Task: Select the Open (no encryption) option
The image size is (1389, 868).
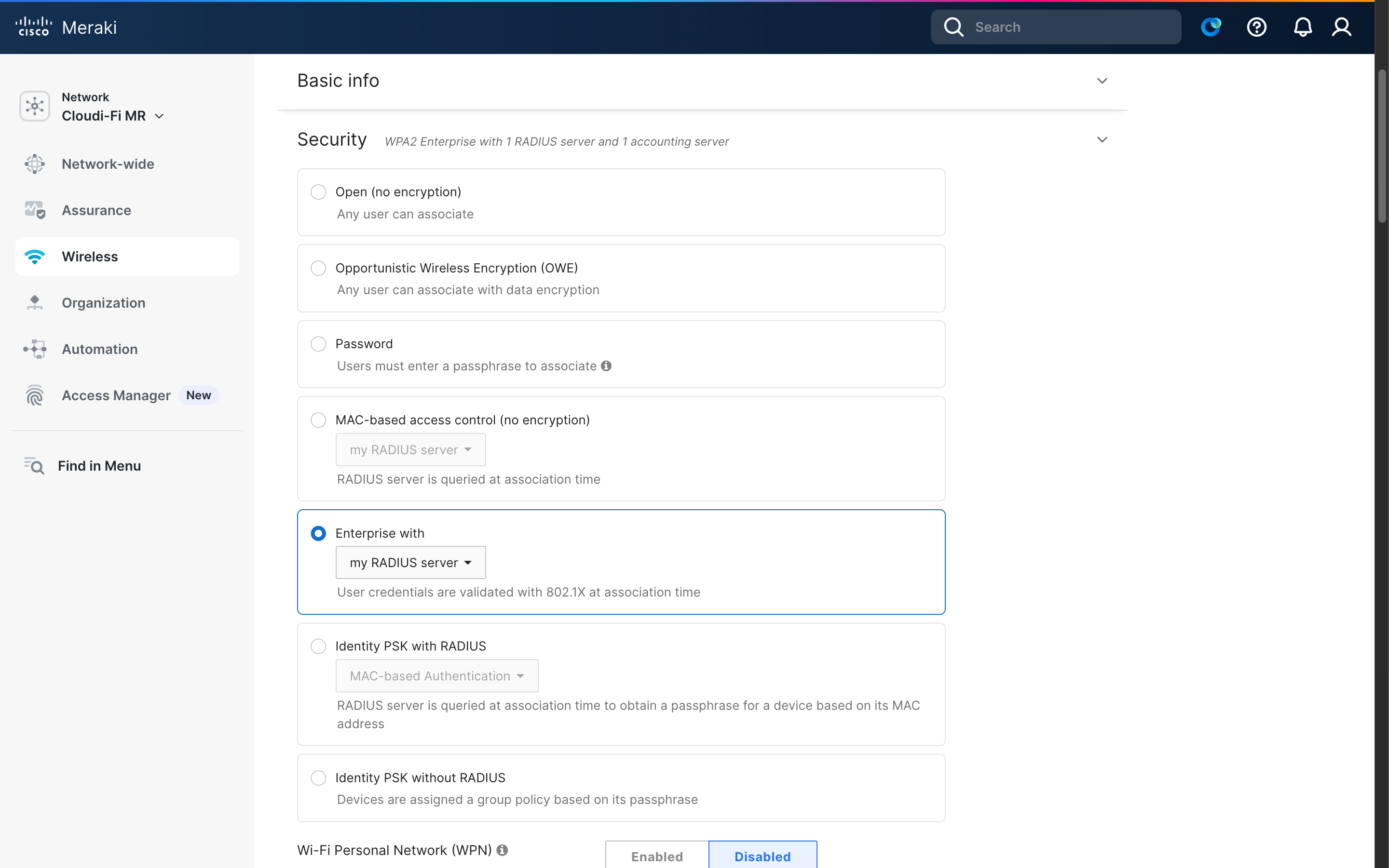Action: 318,192
